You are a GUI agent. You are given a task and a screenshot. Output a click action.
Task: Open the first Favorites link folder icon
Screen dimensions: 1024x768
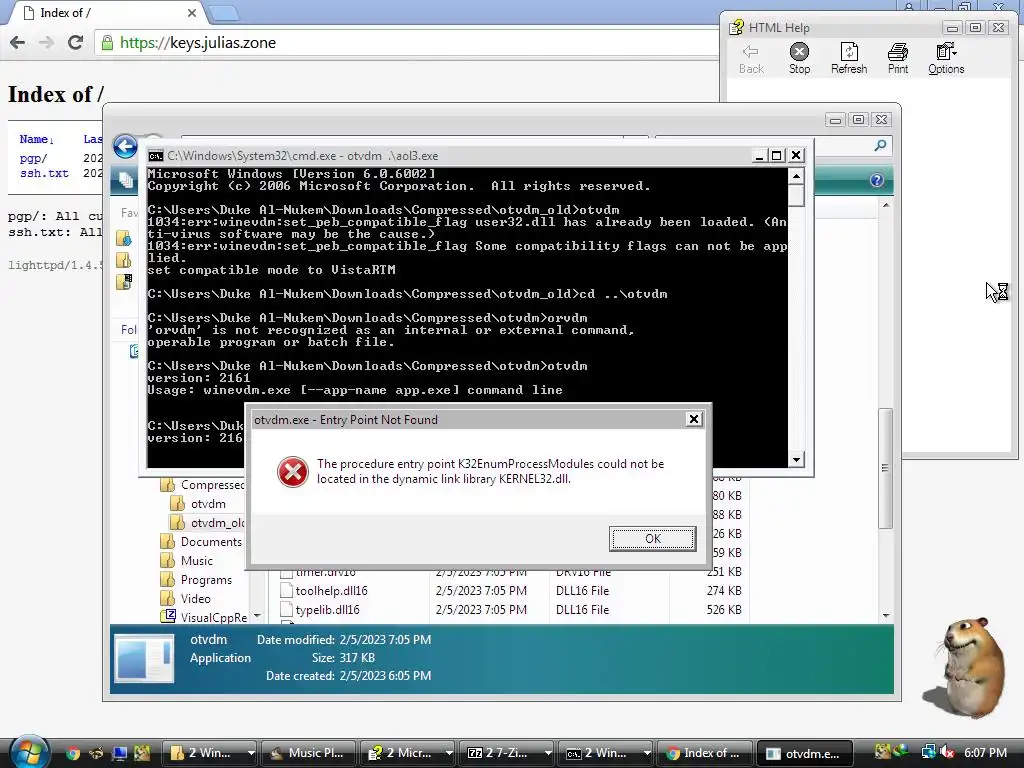tap(123, 238)
